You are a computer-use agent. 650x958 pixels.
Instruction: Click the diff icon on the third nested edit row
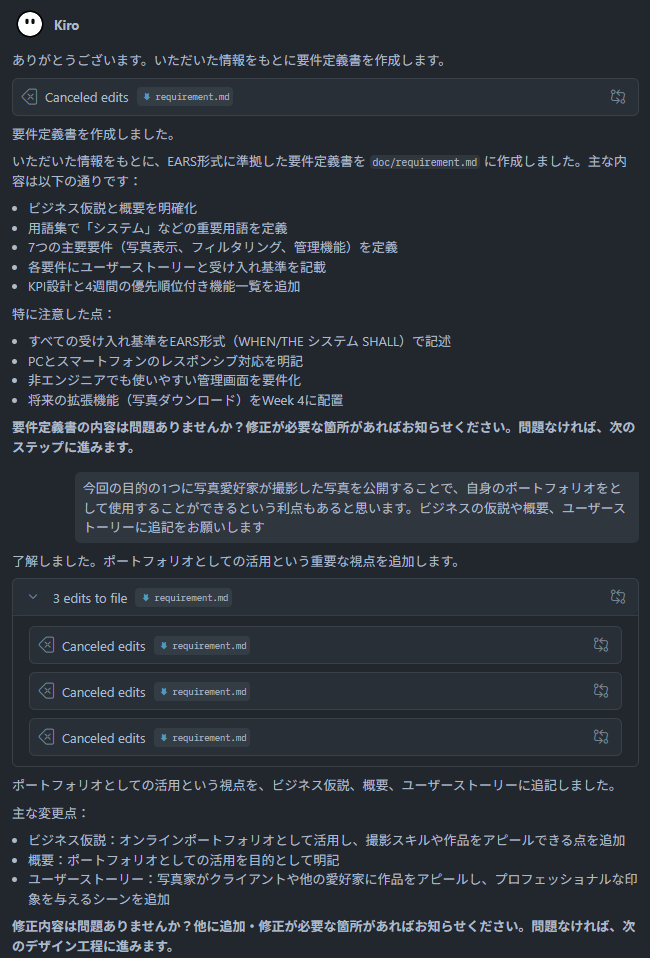pos(601,737)
